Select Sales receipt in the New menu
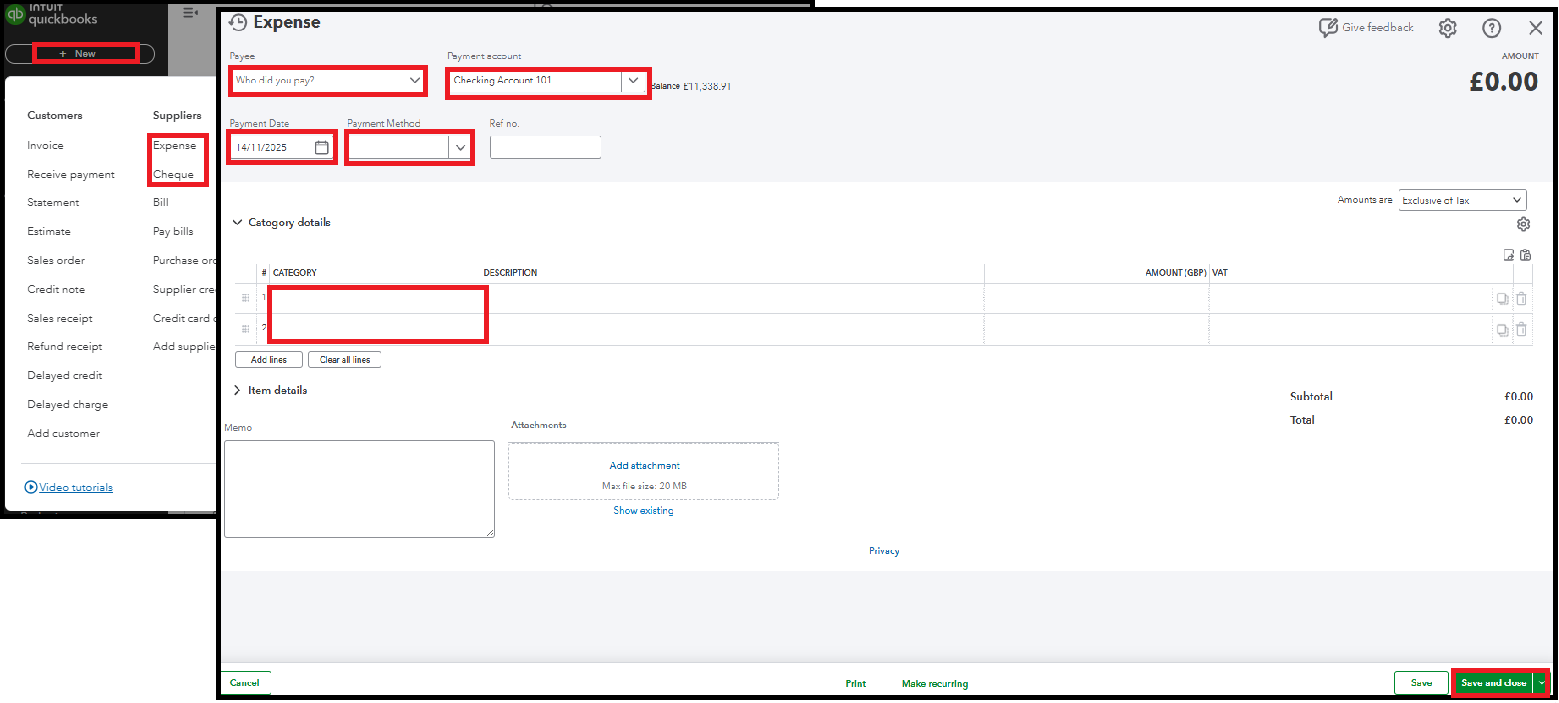 [60, 318]
